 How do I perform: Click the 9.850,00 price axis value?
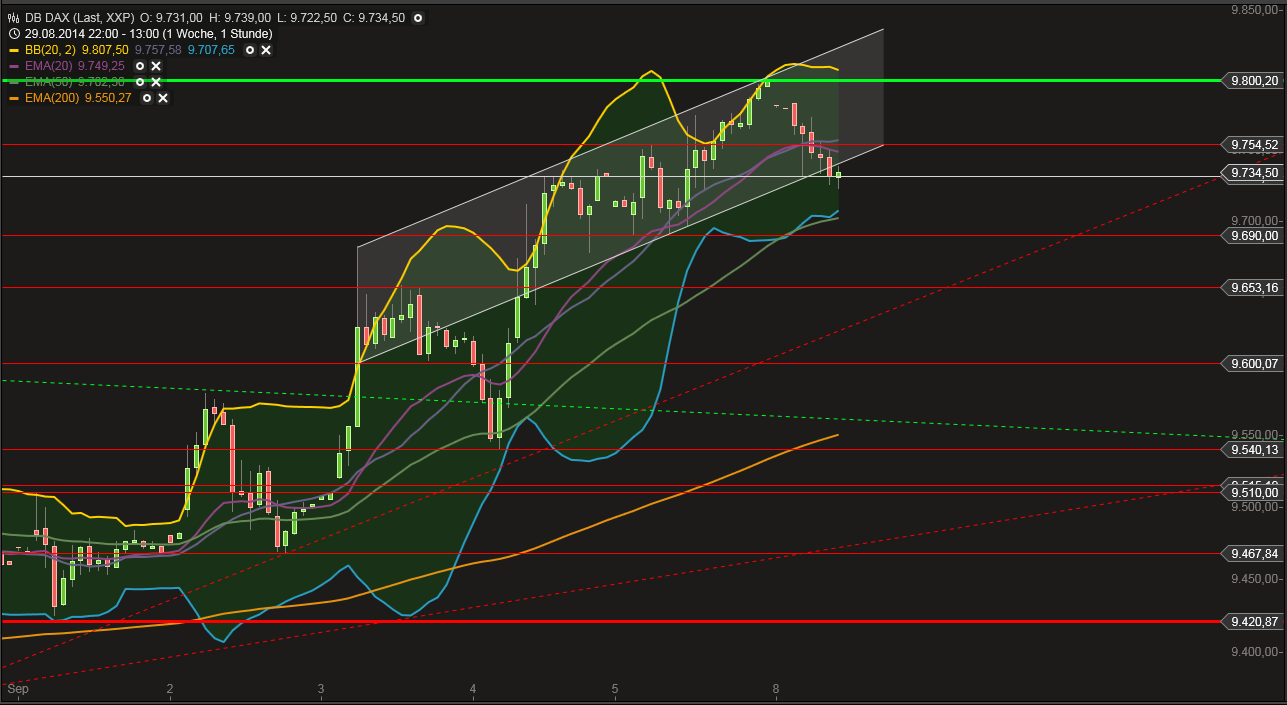pyautogui.click(x=1256, y=9)
